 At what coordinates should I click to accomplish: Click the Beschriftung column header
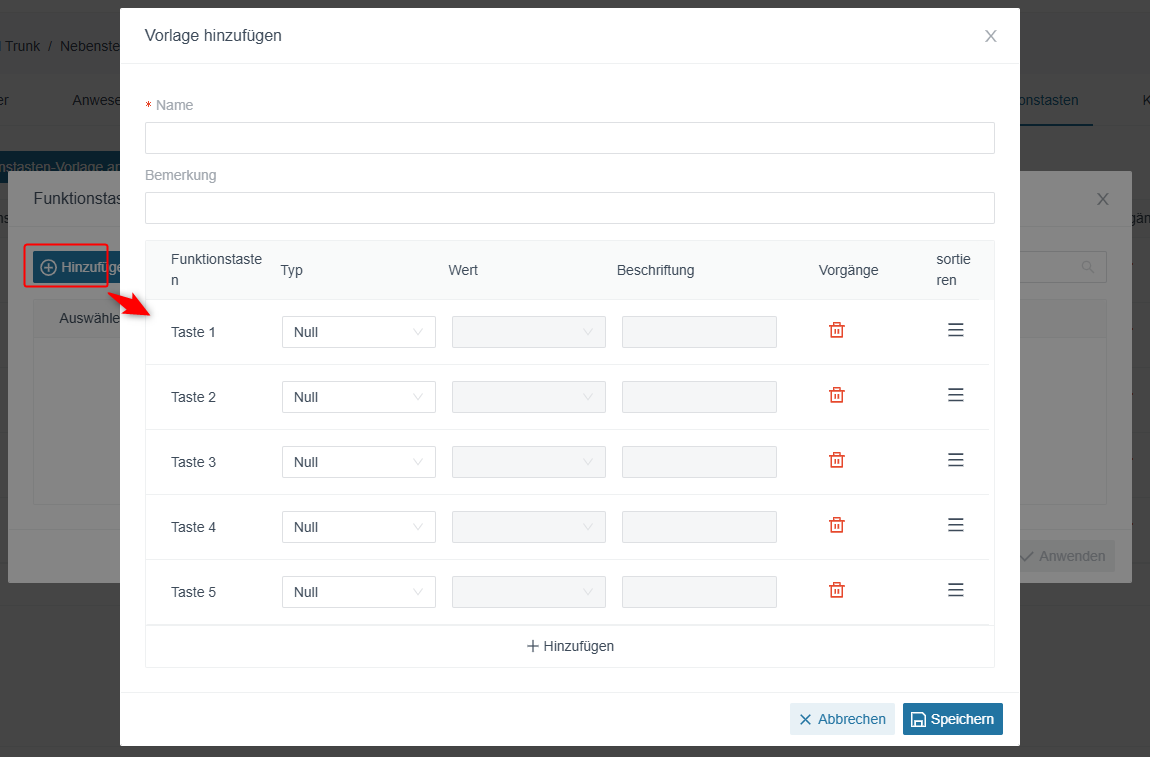coord(655,270)
